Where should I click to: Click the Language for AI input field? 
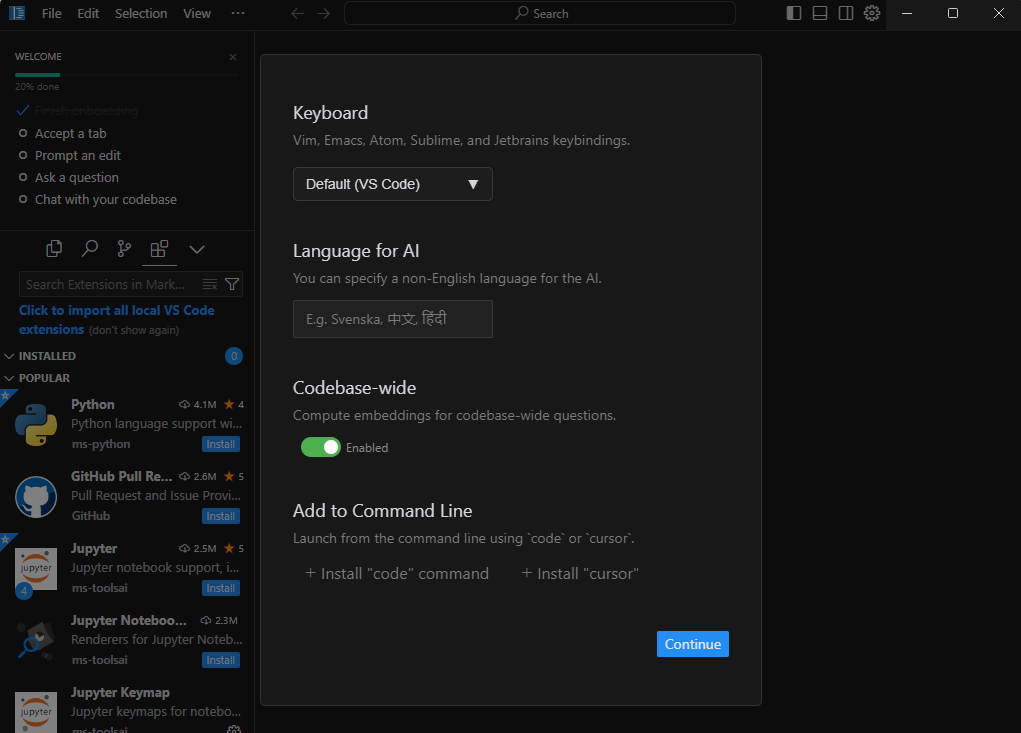pos(392,319)
